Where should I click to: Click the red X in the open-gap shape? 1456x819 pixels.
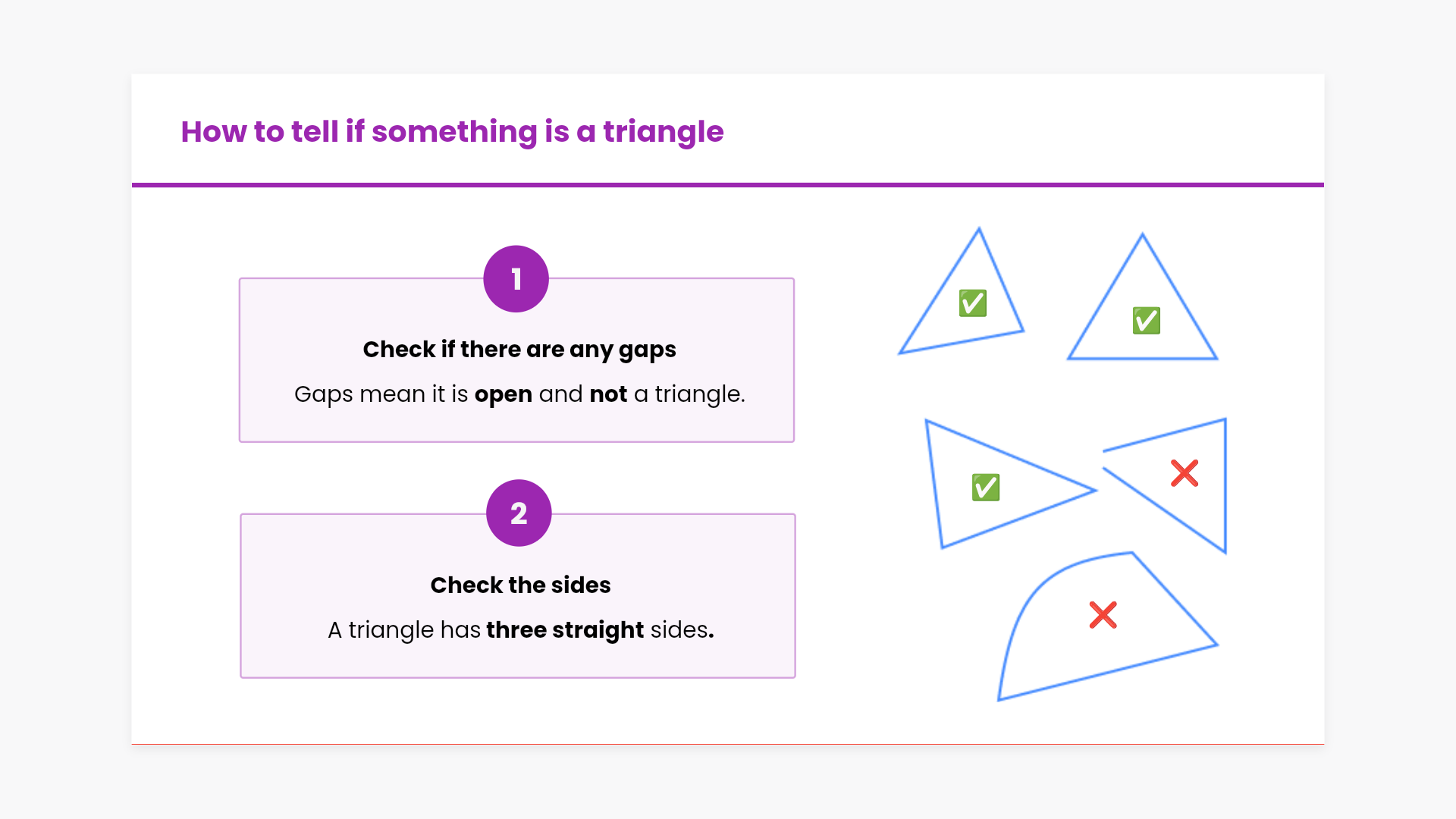click(1184, 473)
